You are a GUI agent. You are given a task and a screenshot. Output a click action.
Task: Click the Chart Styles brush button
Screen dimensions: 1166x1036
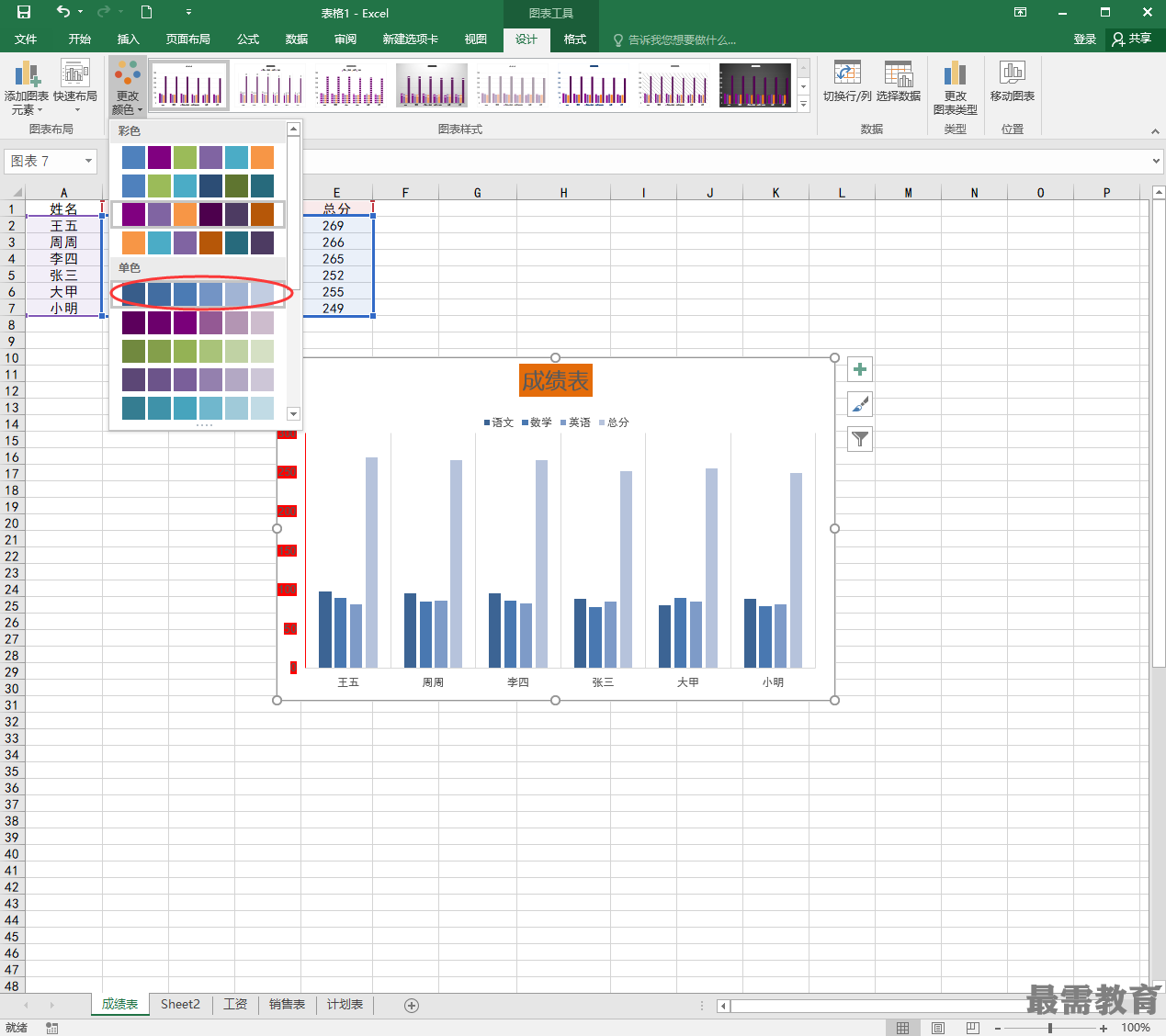click(x=860, y=404)
